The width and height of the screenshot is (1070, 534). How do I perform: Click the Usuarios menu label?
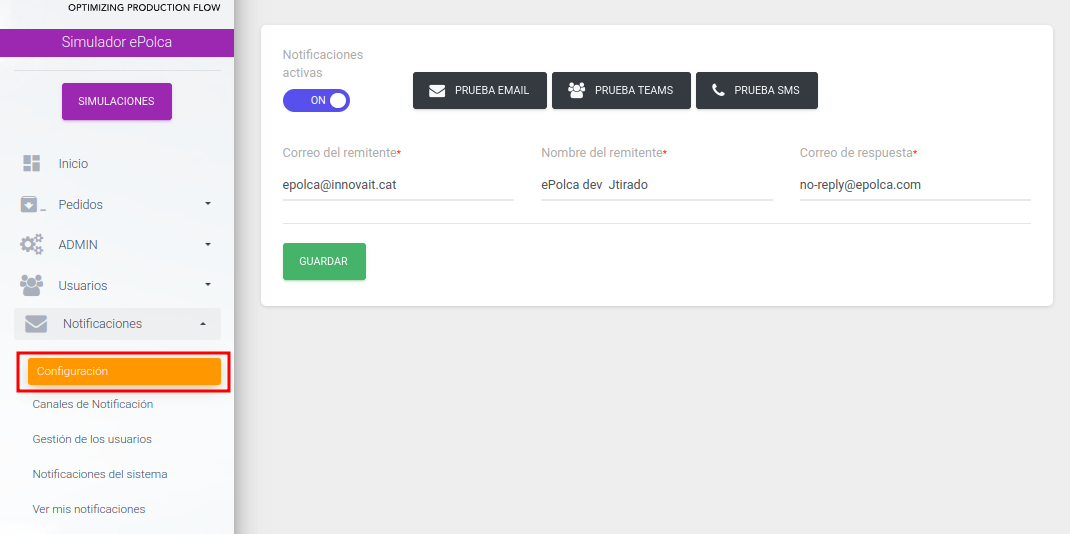point(83,286)
